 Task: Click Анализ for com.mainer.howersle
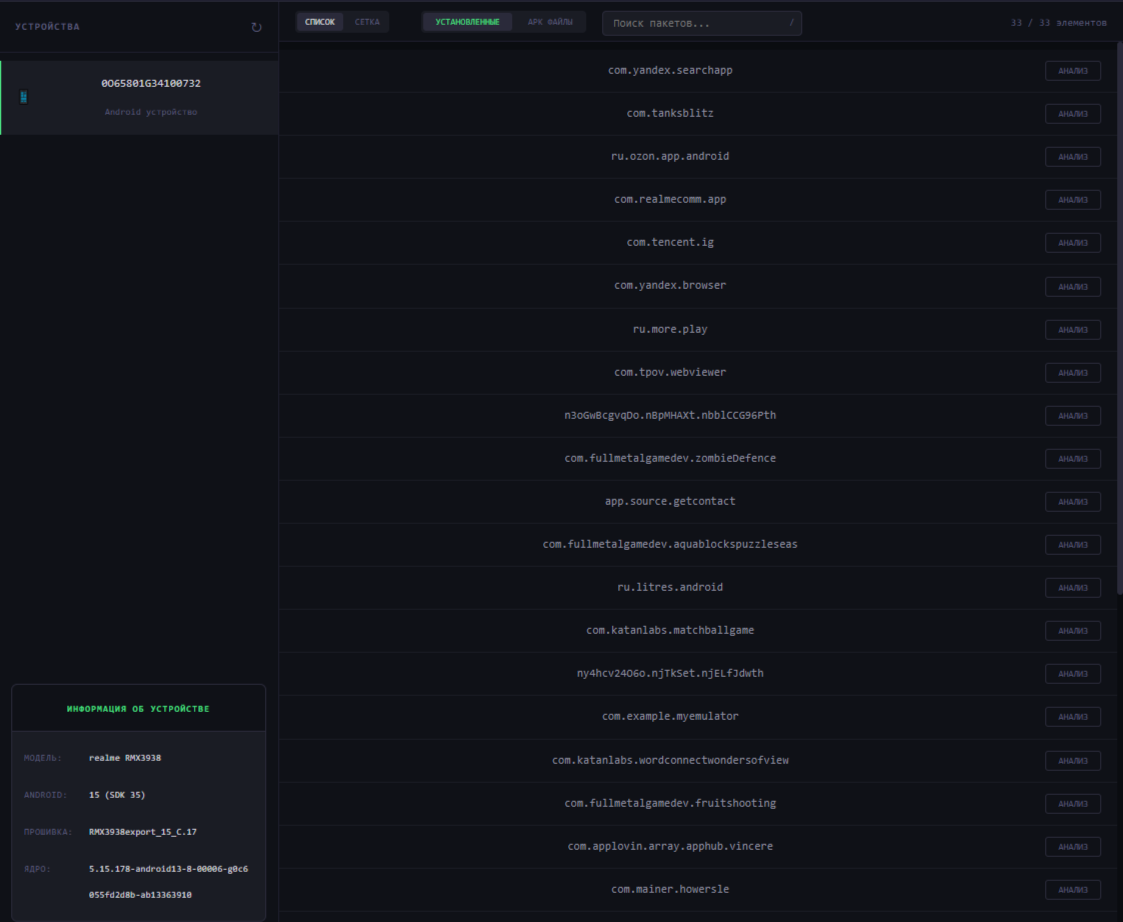click(1072, 890)
